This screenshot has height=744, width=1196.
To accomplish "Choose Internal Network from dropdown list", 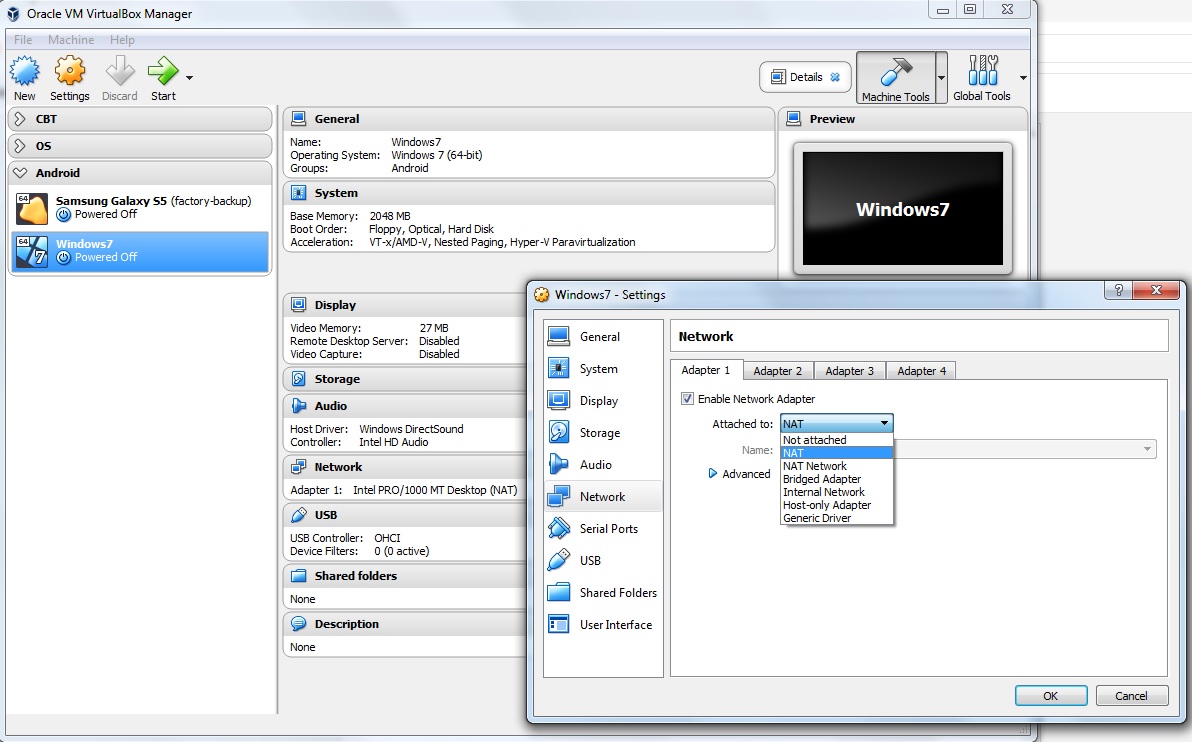I will pos(837,492).
